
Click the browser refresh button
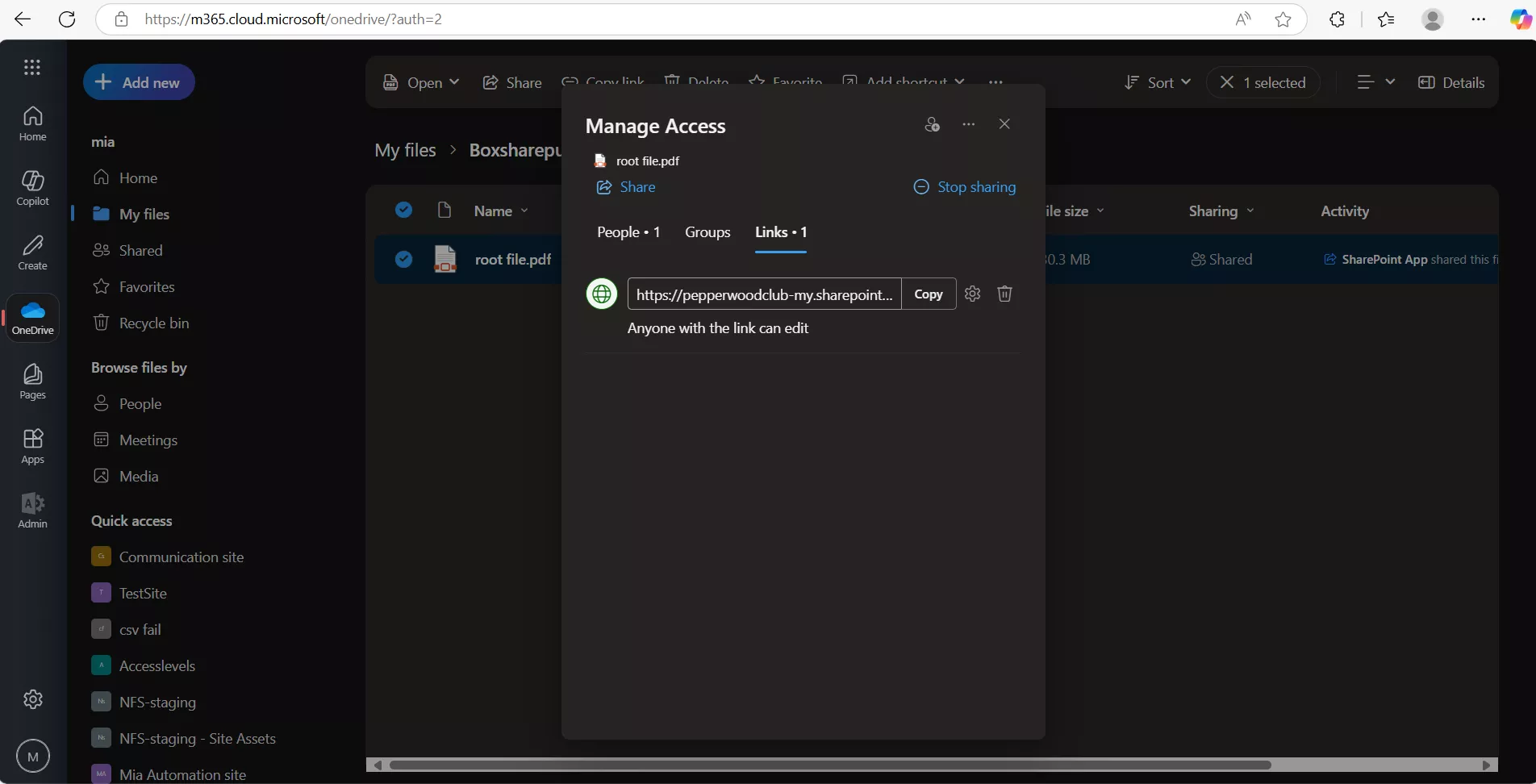coord(67,19)
